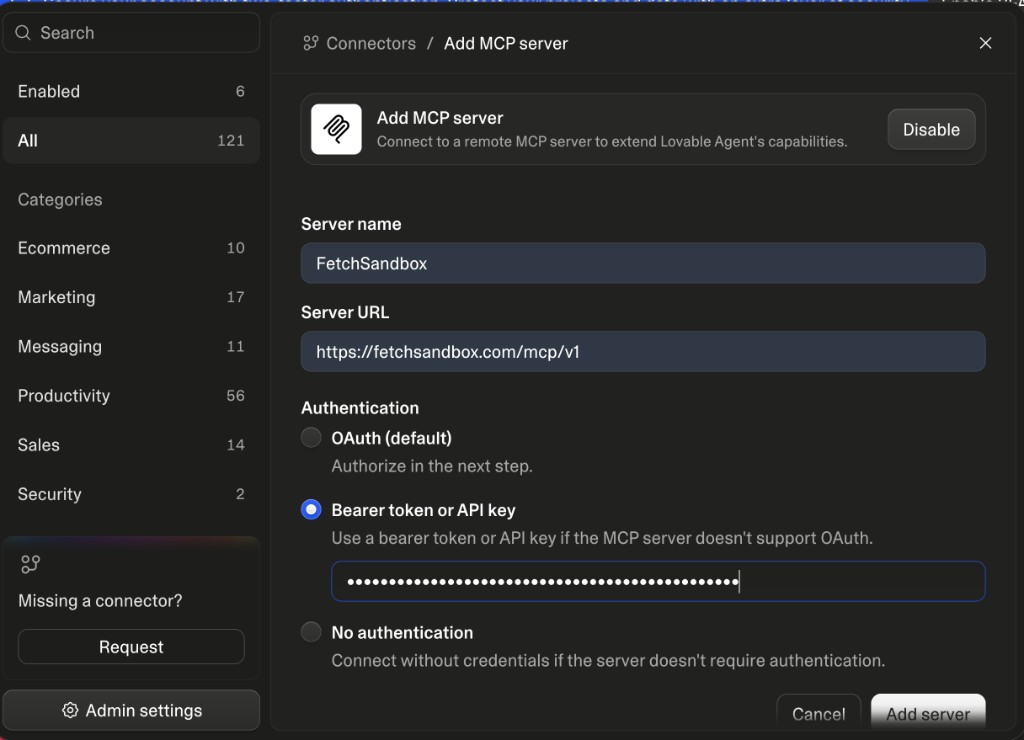Click the Admin settings gear icon
The image size is (1024, 740).
tap(70, 711)
